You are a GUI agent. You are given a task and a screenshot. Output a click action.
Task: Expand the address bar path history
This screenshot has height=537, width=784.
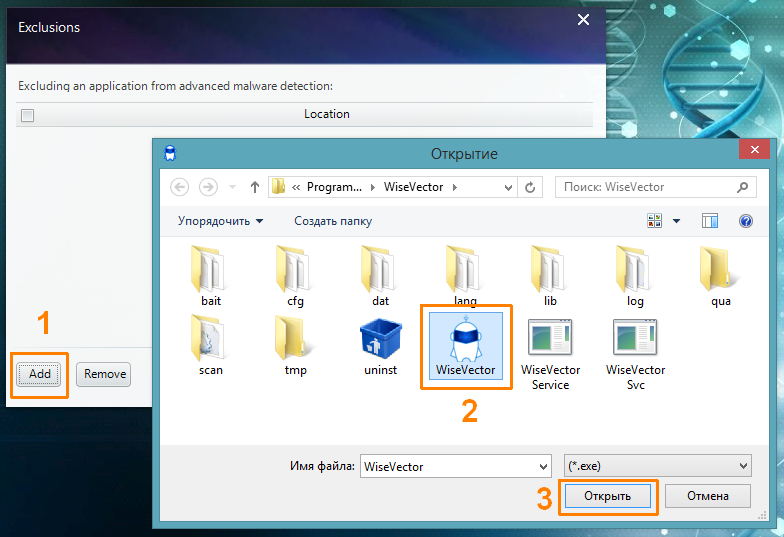508,188
